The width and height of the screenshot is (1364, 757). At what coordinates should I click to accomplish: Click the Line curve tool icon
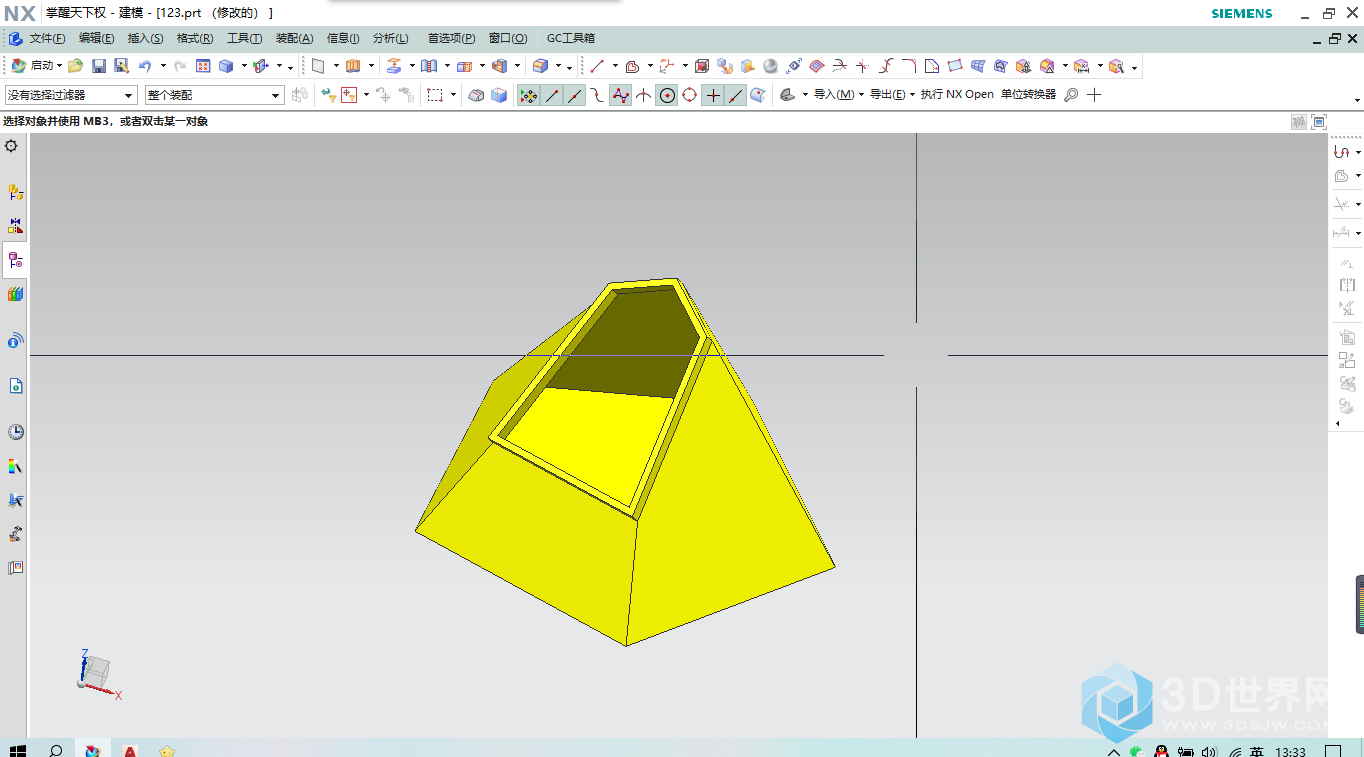pos(597,66)
